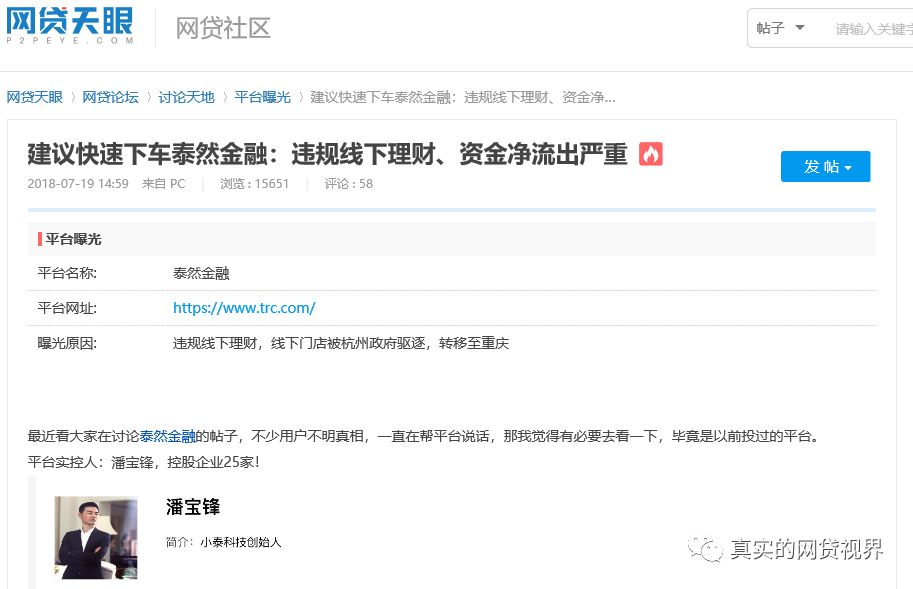Expand the 发帖 button dropdown
913x589 pixels.
(848, 167)
